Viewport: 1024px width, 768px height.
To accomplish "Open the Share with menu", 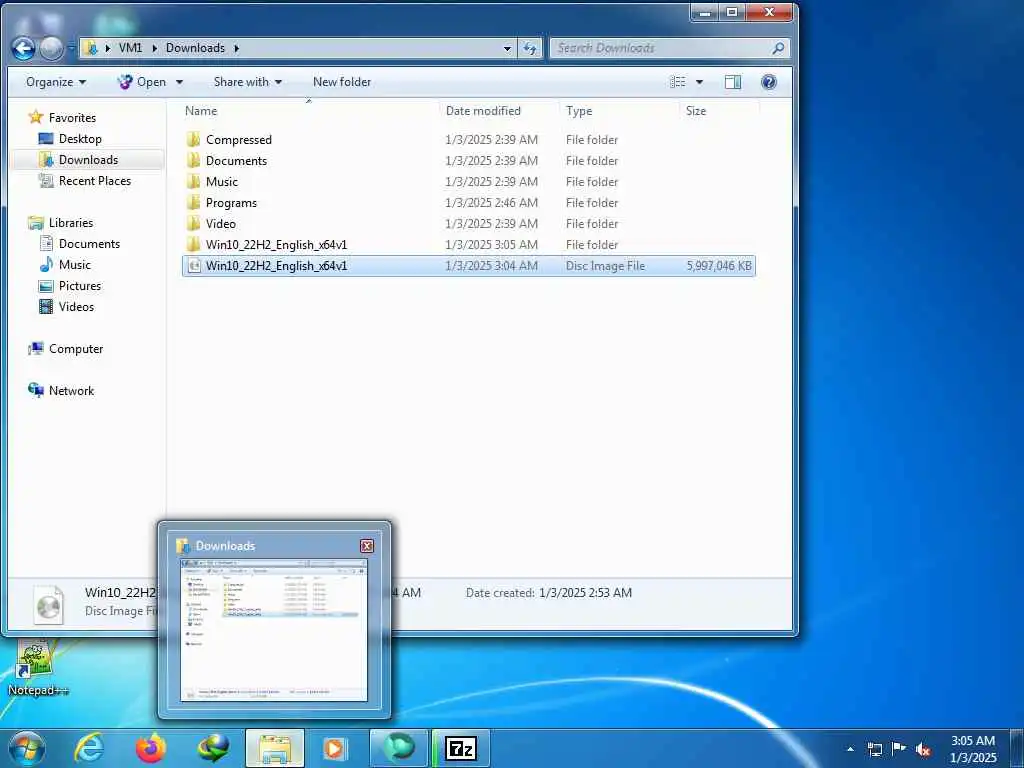I will (248, 82).
